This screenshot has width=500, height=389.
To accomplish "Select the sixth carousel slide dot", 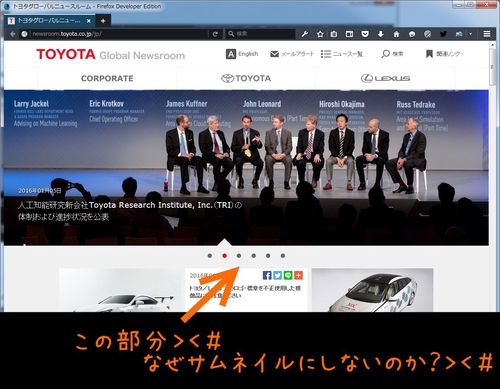I will [283, 256].
